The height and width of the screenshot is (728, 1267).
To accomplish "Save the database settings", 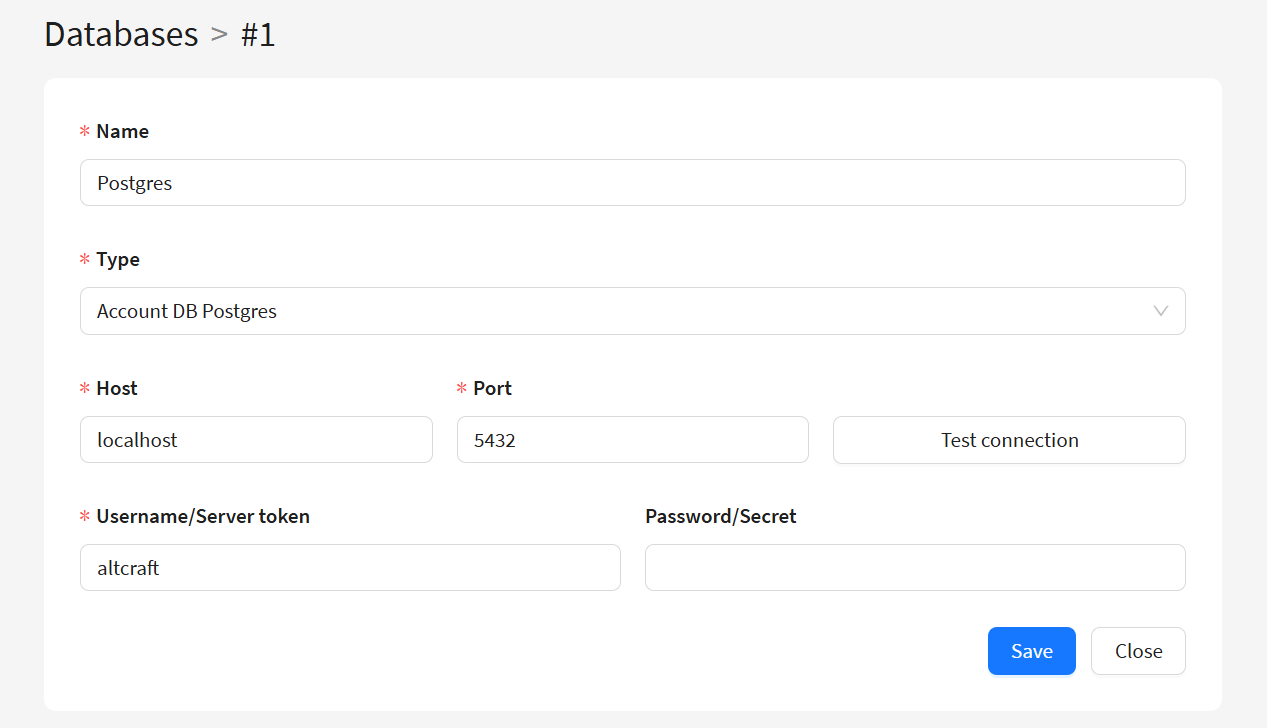I will pos(1031,651).
